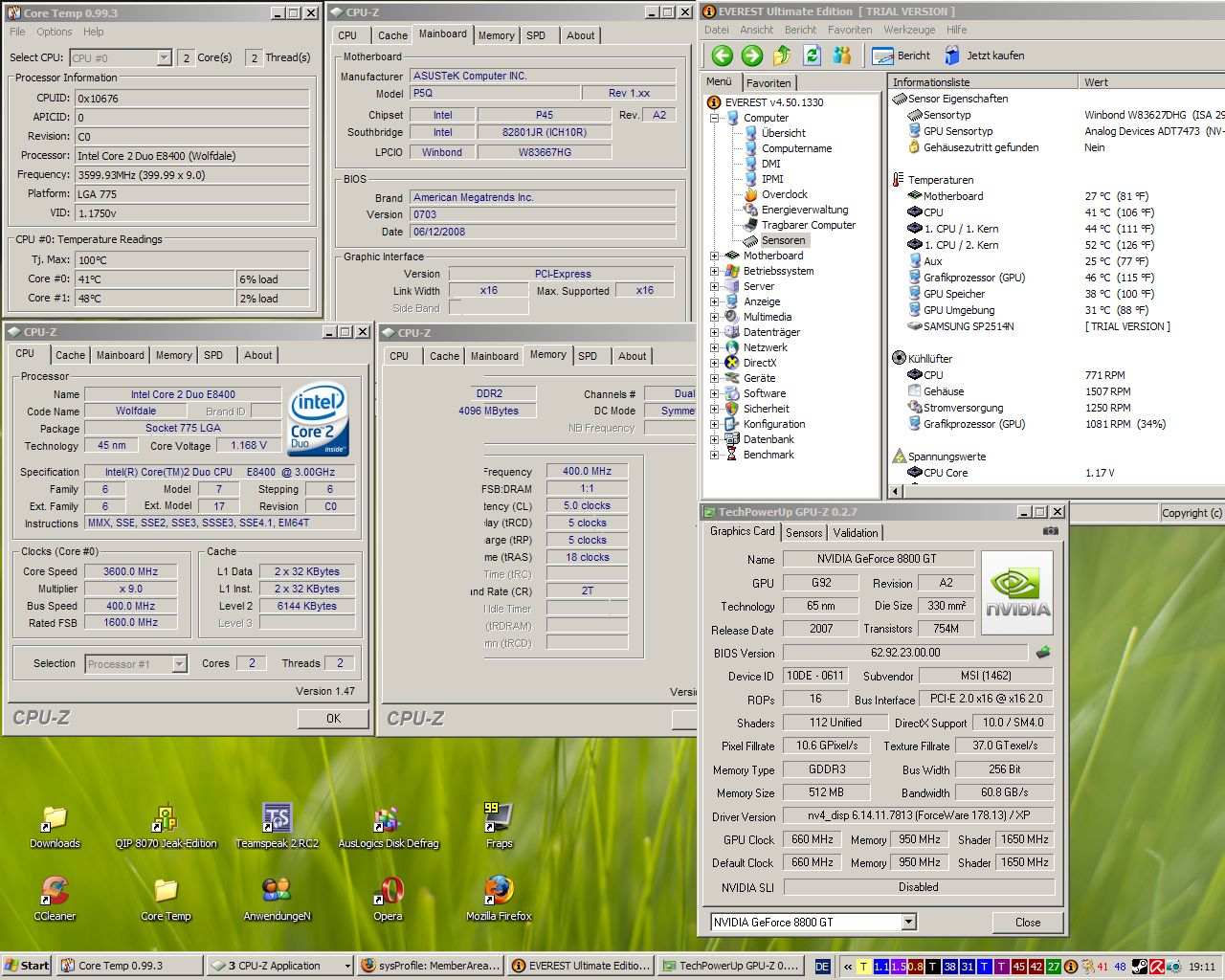Click the 1. CPU / 1. Kern temperature row
This screenshot has width=1225, height=980.
click(x=1029, y=229)
